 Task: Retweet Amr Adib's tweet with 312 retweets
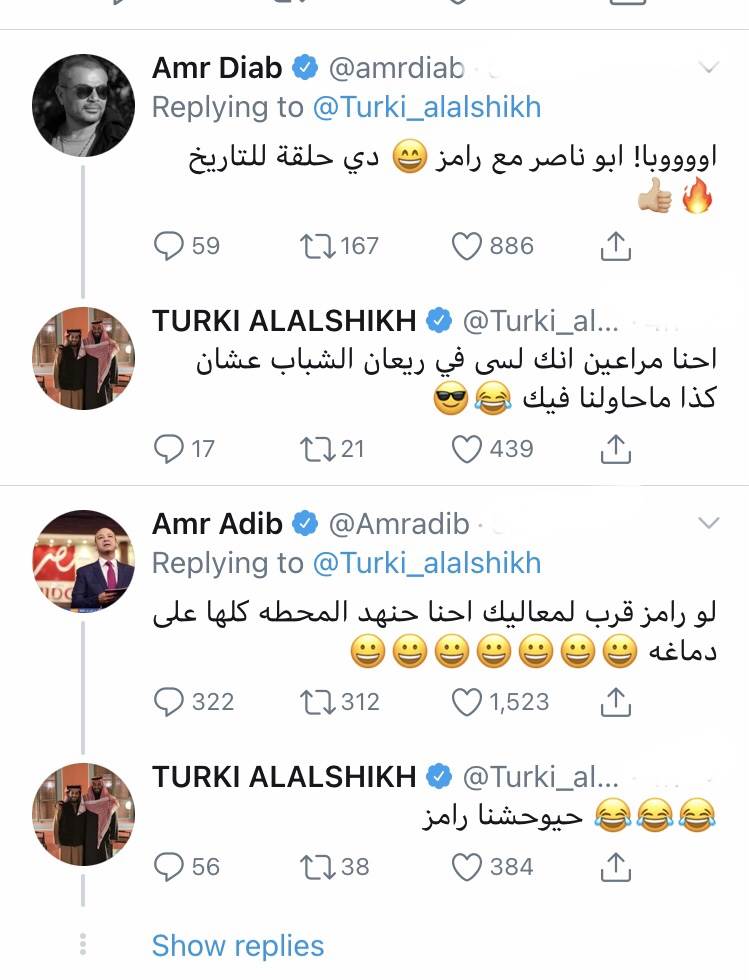tap(315, 702)
